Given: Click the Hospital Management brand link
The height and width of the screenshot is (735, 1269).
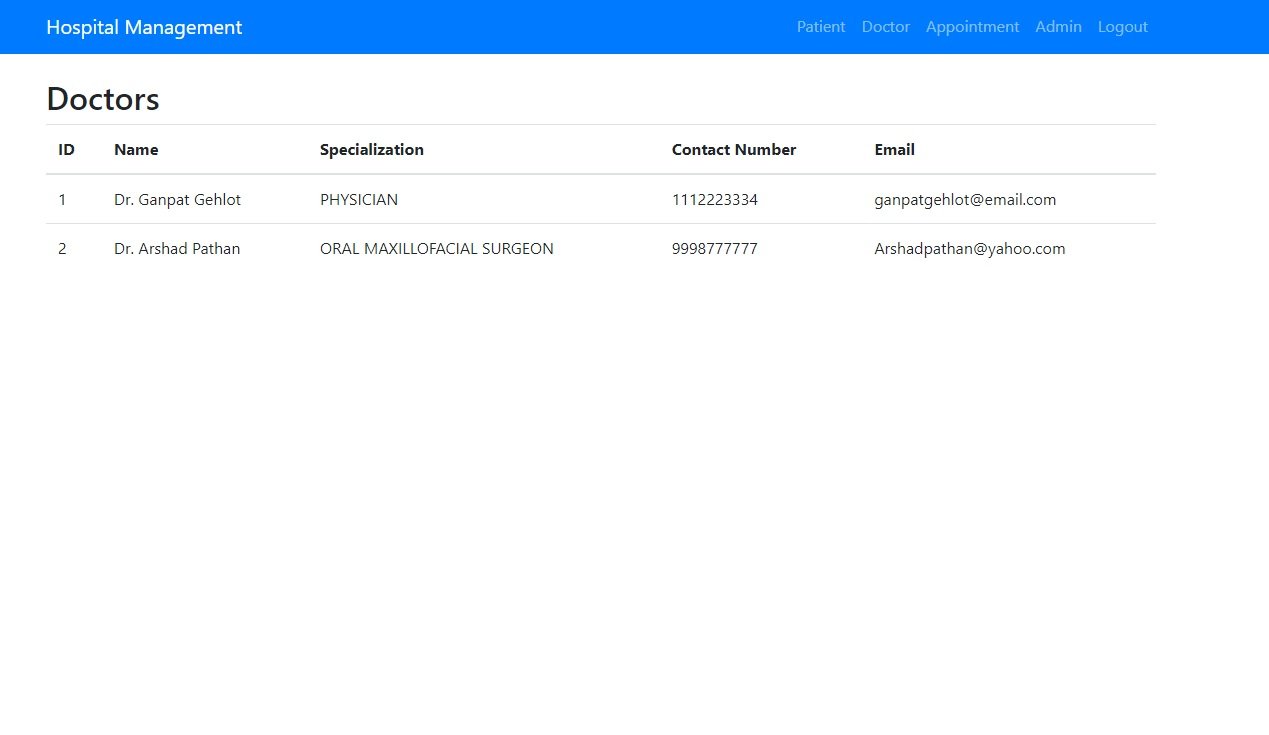Looking at the screenshot, I should (144, 27).
